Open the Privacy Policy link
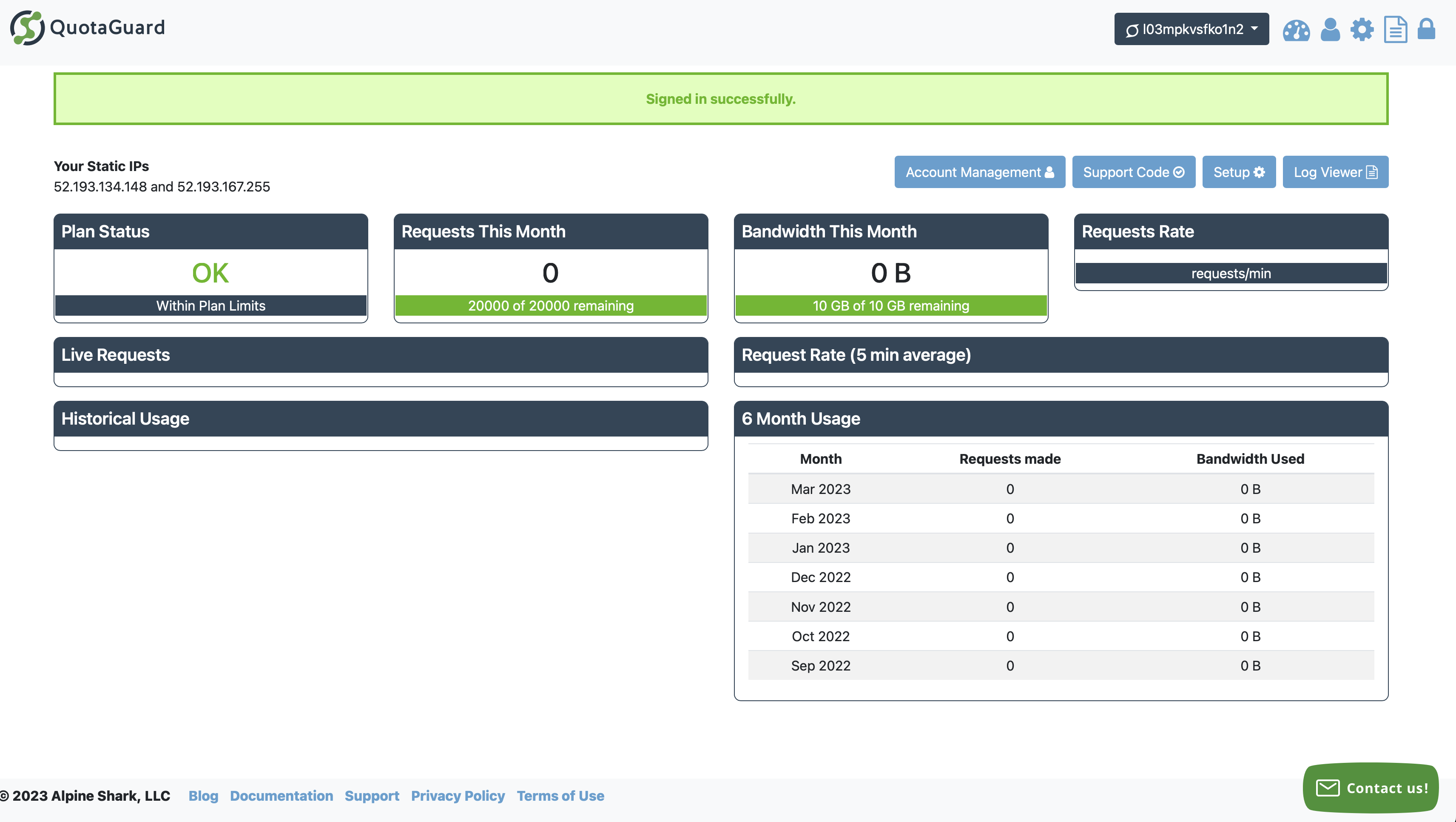This screenshot has width=1456, height=822. [458, 796]
